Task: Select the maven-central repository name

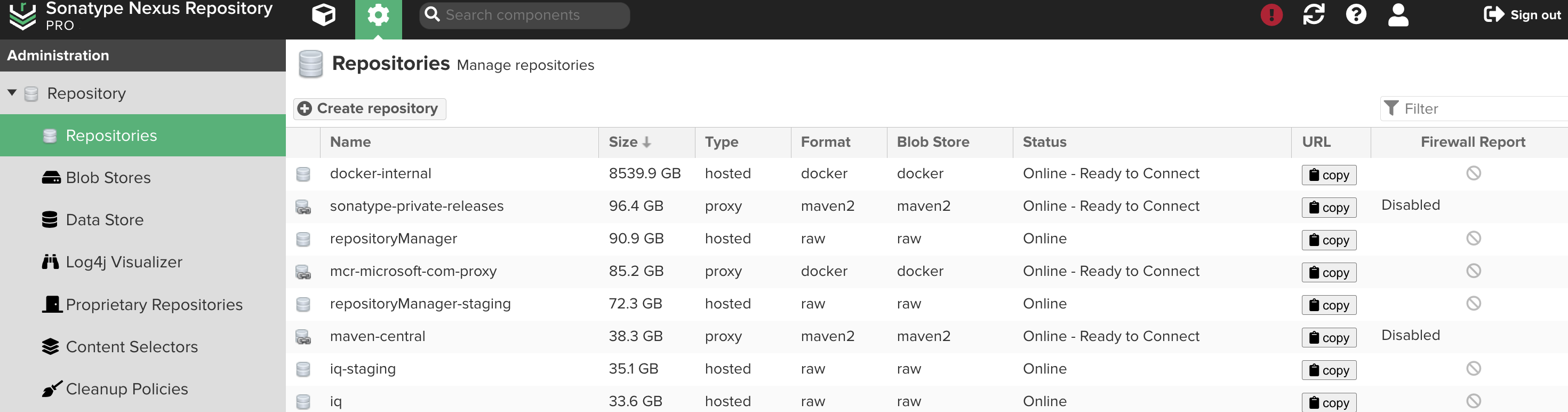Action: tap(378, 336)
